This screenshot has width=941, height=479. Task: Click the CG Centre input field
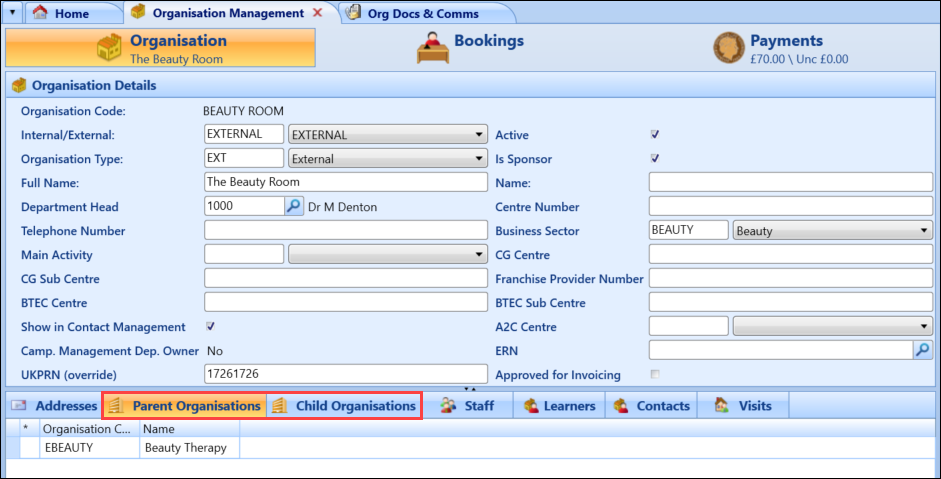click(x=791, y=254)
